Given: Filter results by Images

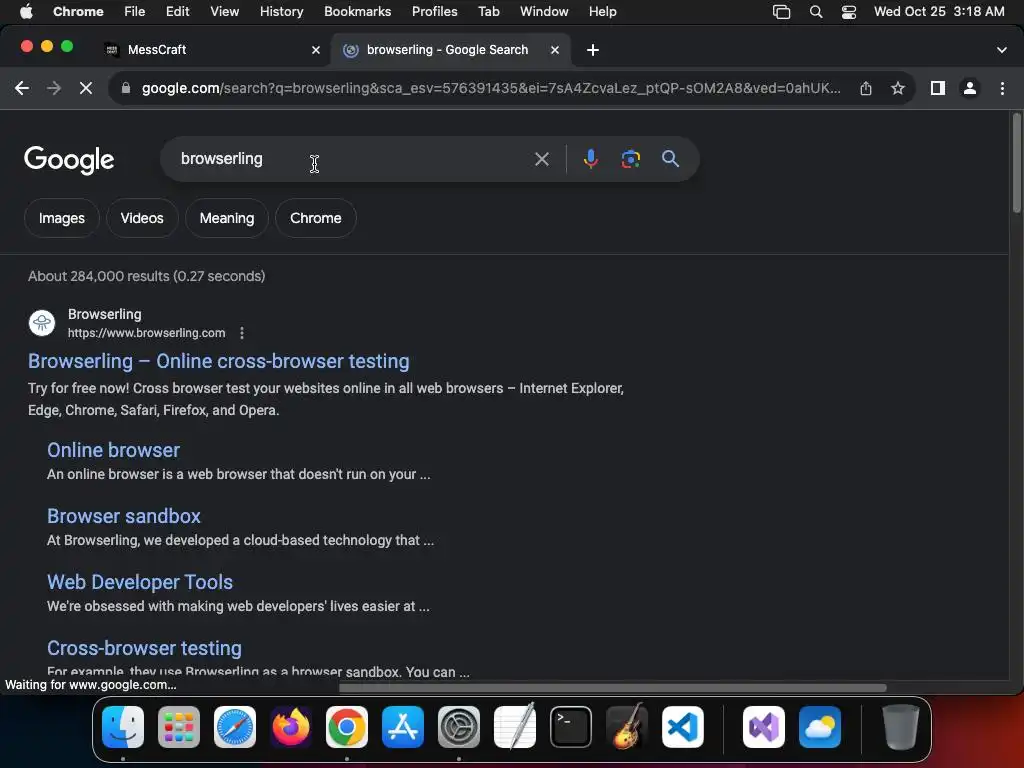Looking at the screenshot, I should tap(61, 218).
